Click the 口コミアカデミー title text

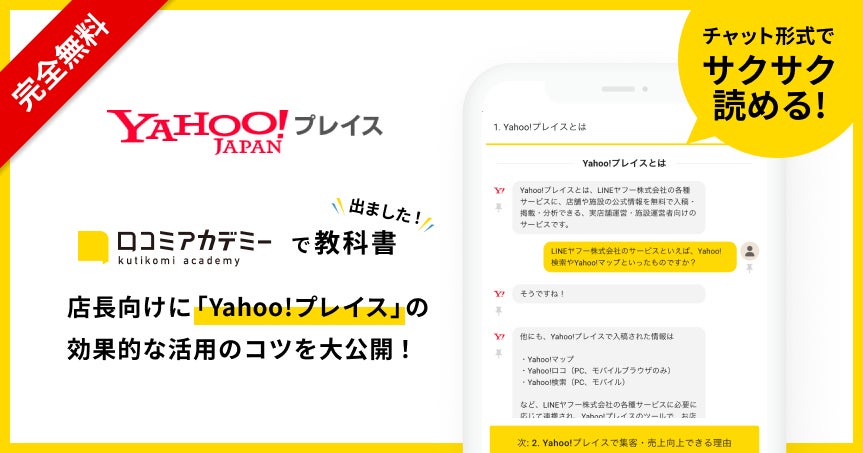tap(194, 241)
